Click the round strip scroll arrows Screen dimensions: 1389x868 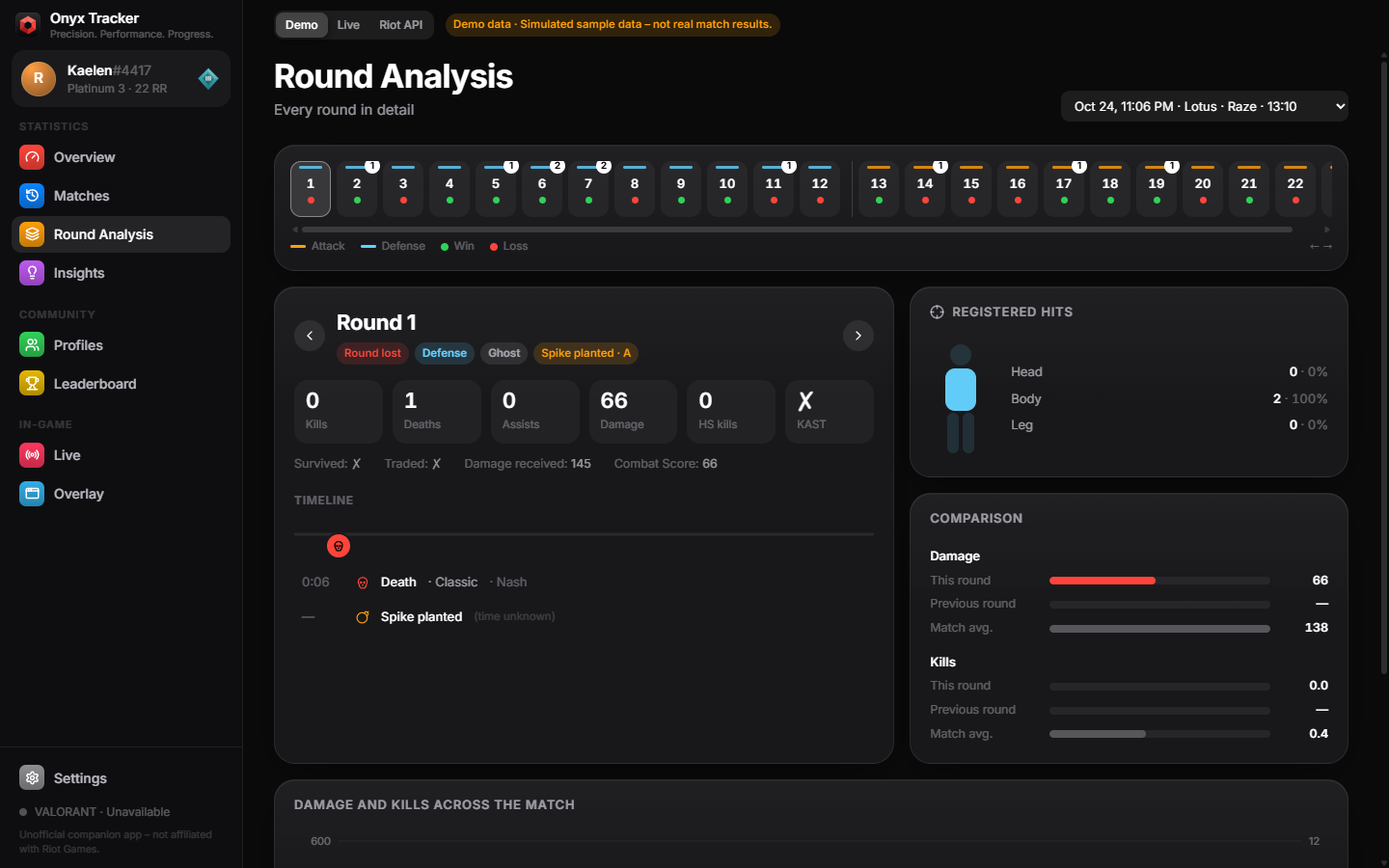click(1321, 247)
